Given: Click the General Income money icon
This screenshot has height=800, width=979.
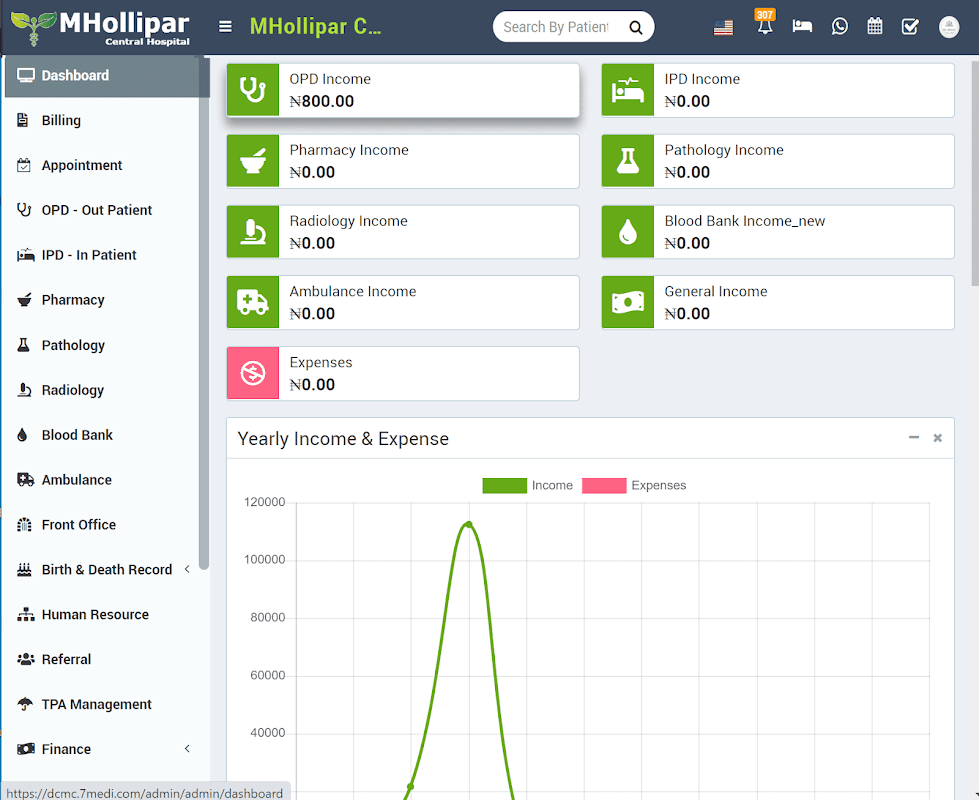Looking at the screenshot, I should 627,302.
